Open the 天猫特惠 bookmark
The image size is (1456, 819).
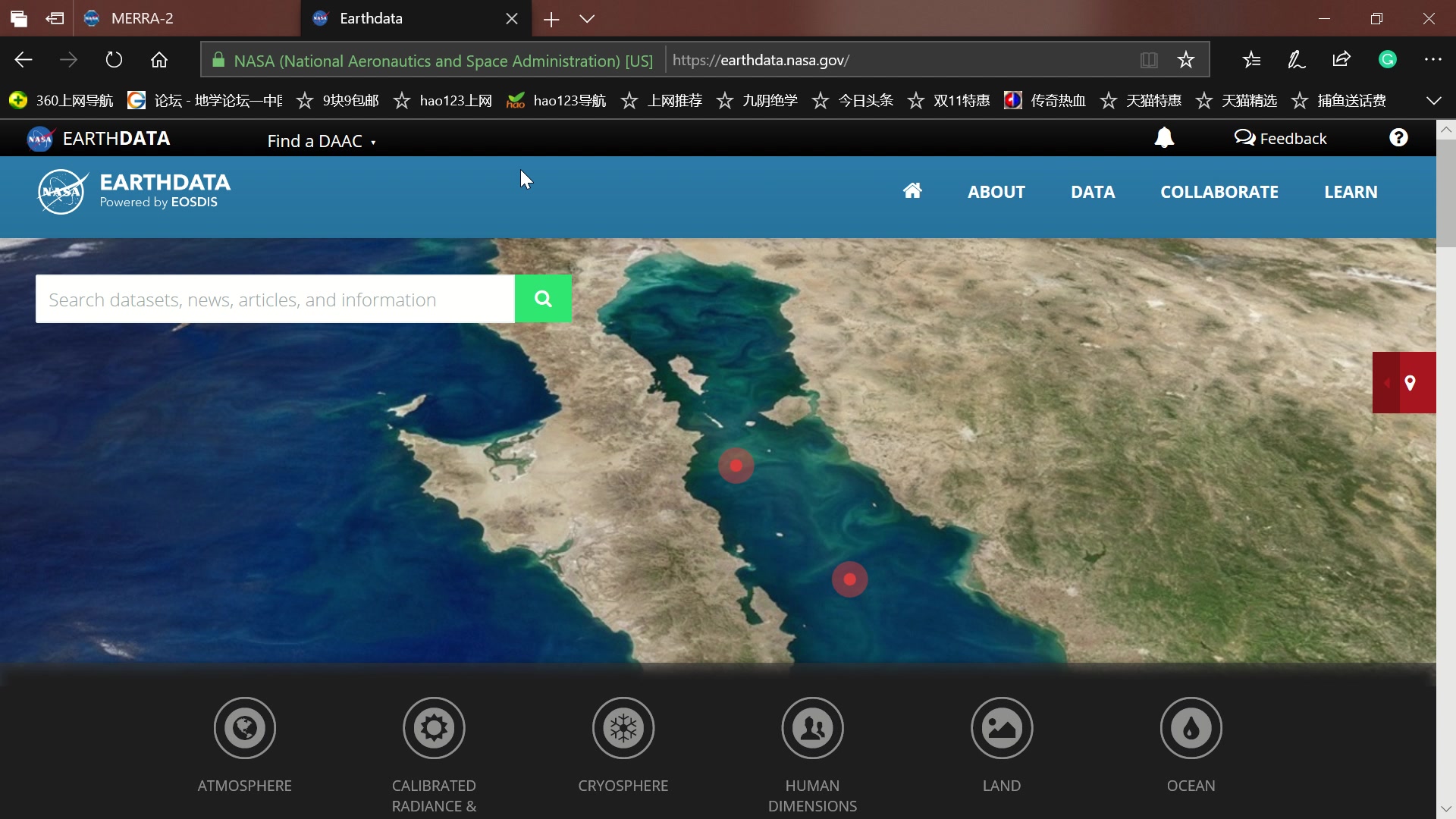point(1141,100)
